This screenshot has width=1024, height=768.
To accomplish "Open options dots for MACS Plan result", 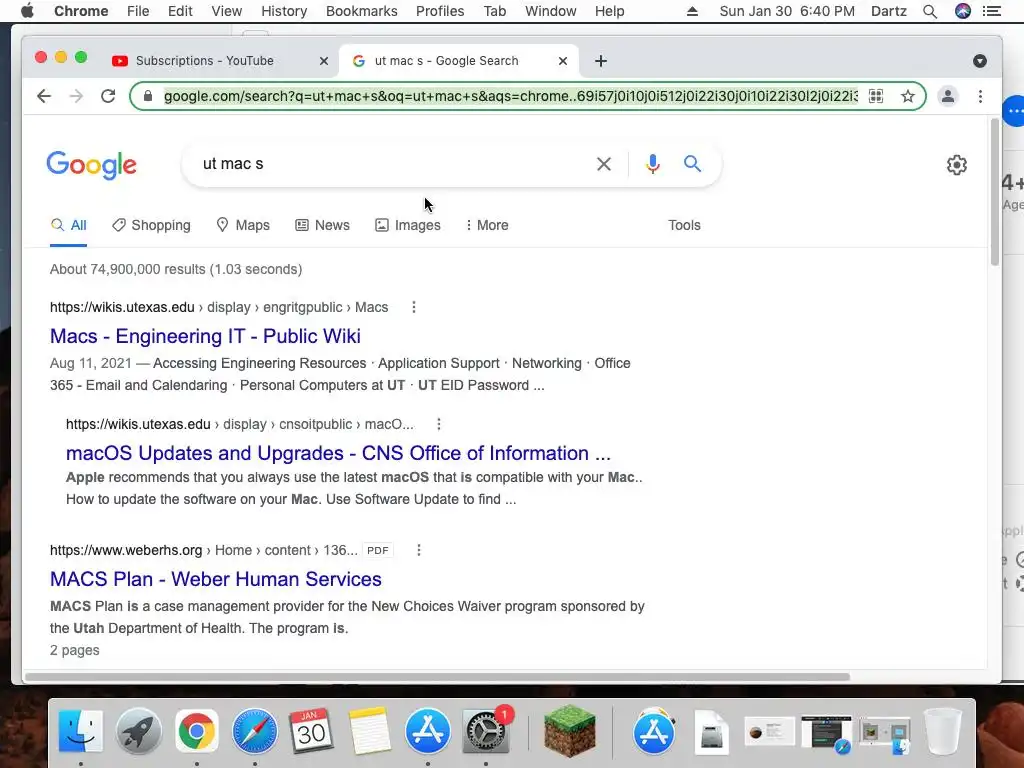I will click(x=419, y=551).
